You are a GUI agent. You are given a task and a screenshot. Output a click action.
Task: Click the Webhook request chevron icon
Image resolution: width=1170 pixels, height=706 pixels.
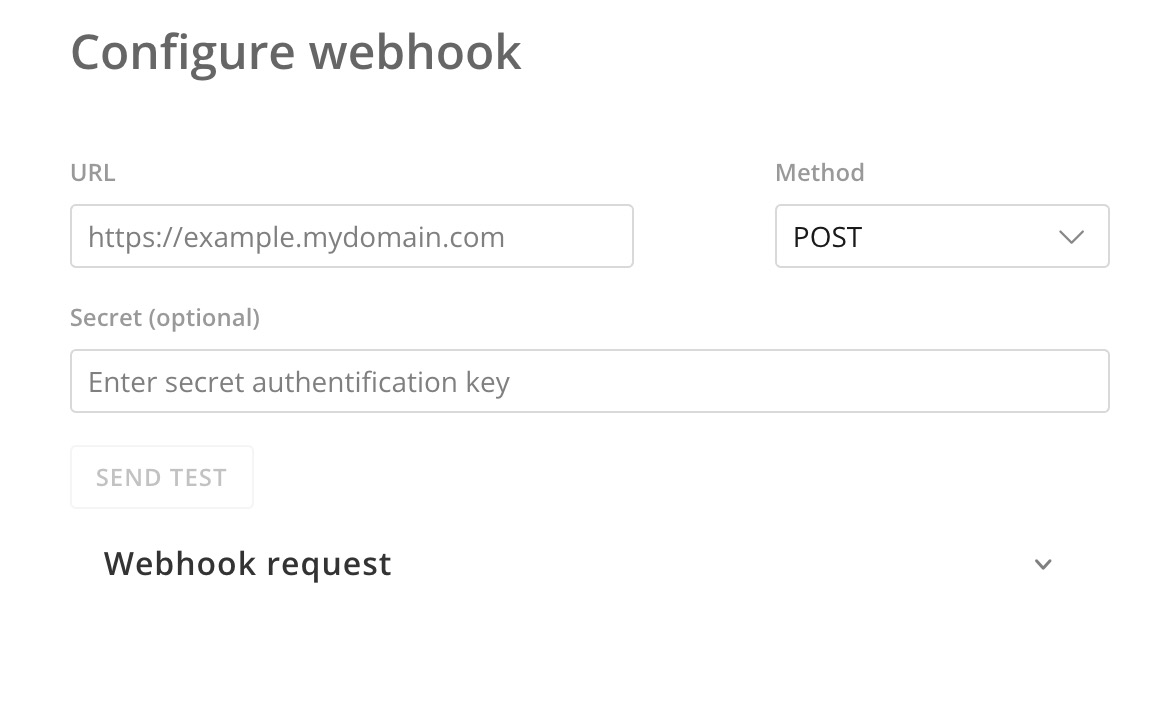click(1043, 564)
